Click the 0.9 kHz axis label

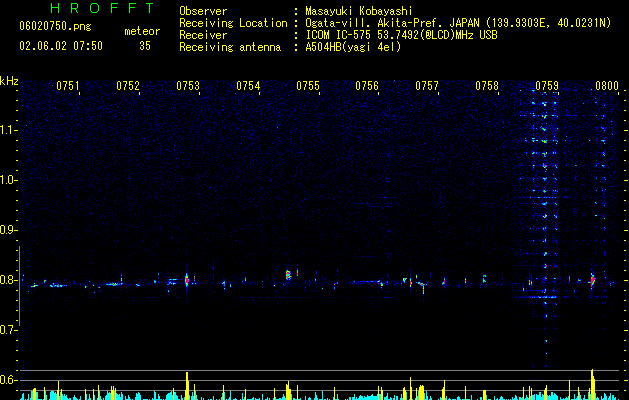pyautogui.click(x=8, y=230)
